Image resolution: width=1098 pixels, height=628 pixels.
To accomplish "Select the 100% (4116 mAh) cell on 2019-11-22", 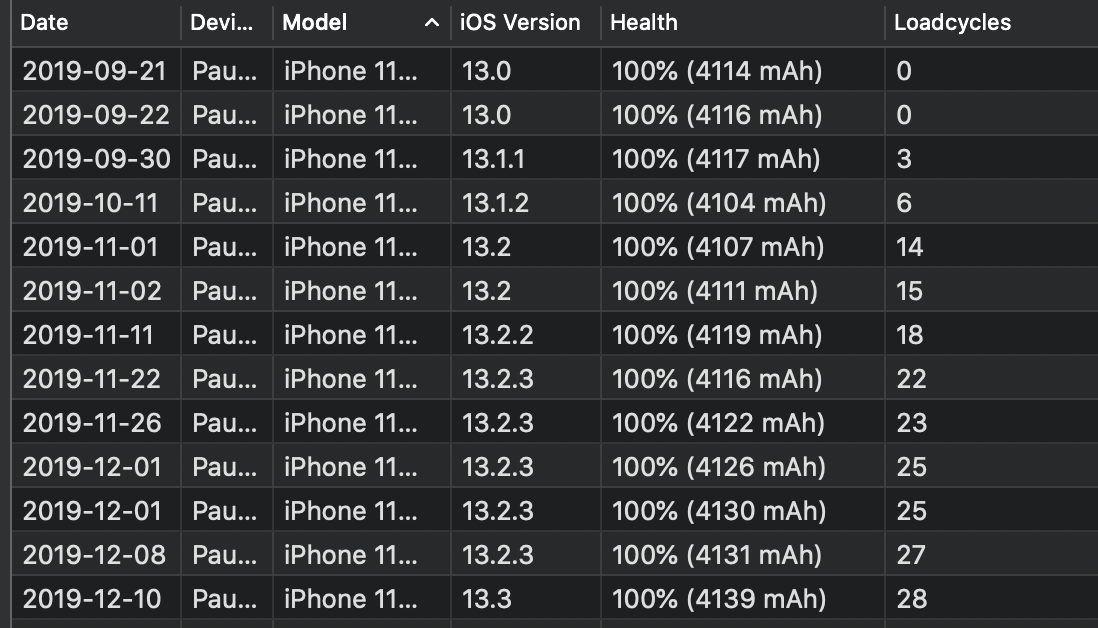I will point(716,379).
